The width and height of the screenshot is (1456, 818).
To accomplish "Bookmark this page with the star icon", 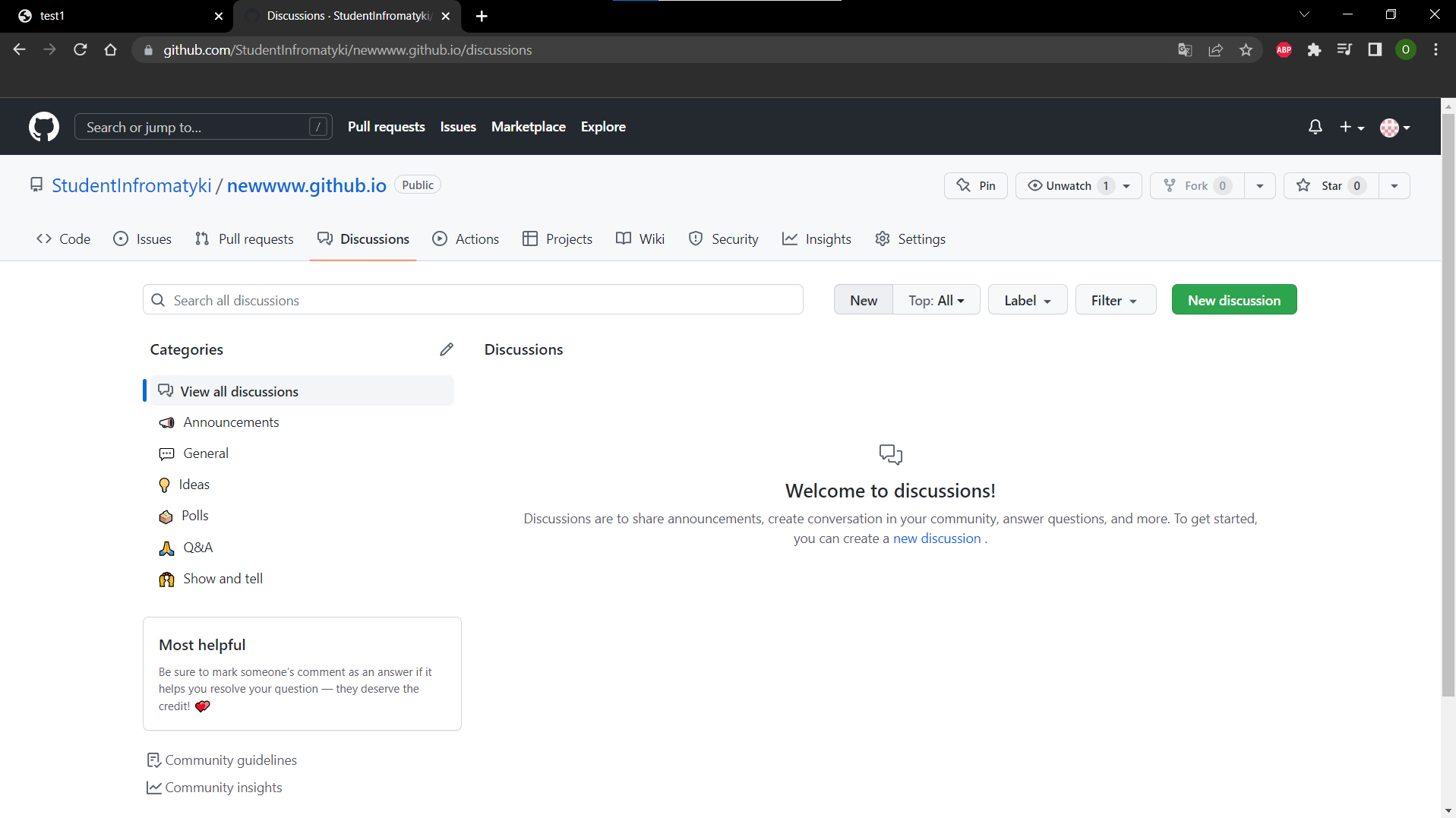I will tap(1246, 50).
